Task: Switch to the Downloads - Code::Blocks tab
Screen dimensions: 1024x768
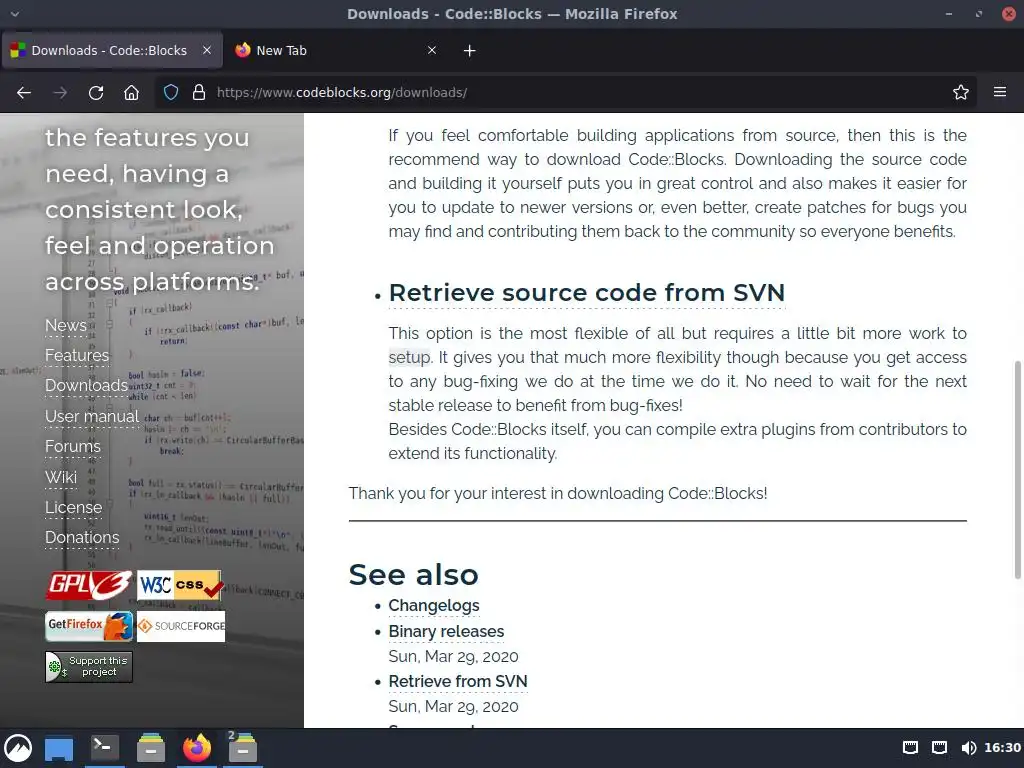Action: point(112,50)
